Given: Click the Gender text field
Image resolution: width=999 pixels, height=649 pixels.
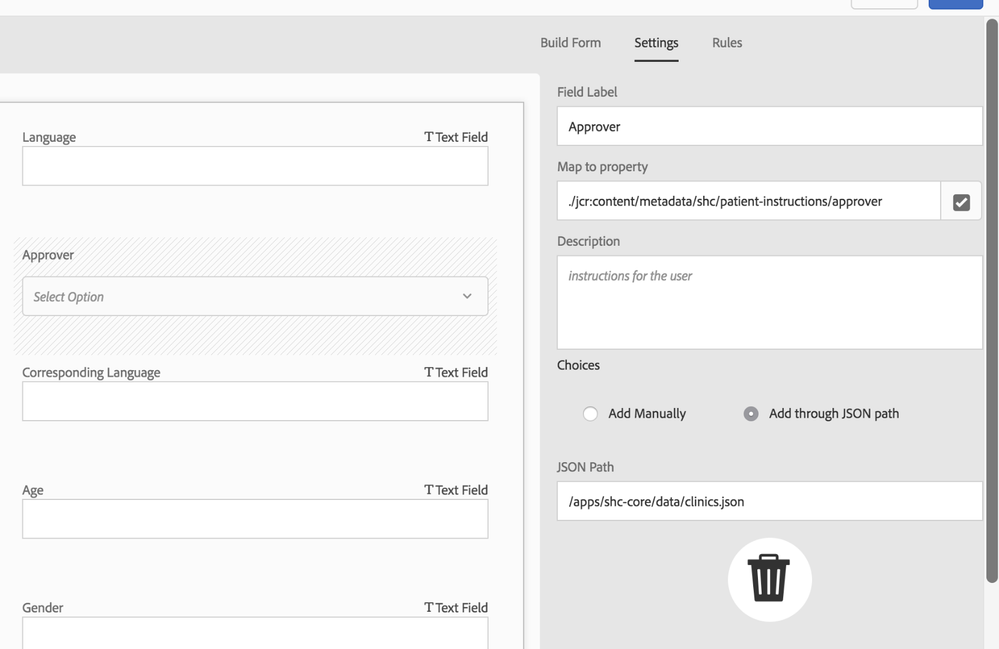Looking at the screenshot, I should (255, 633).
